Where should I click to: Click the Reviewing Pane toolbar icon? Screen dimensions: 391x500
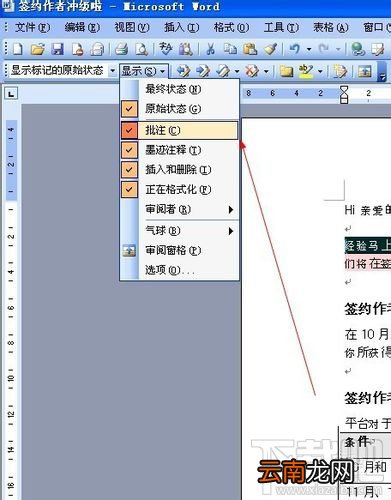[365, 71]
